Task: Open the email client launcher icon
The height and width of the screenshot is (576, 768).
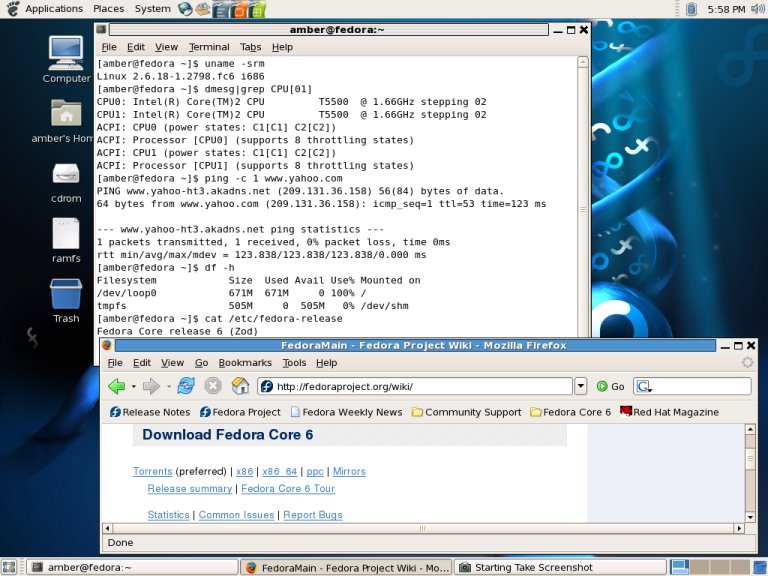Action: [202, 9]
